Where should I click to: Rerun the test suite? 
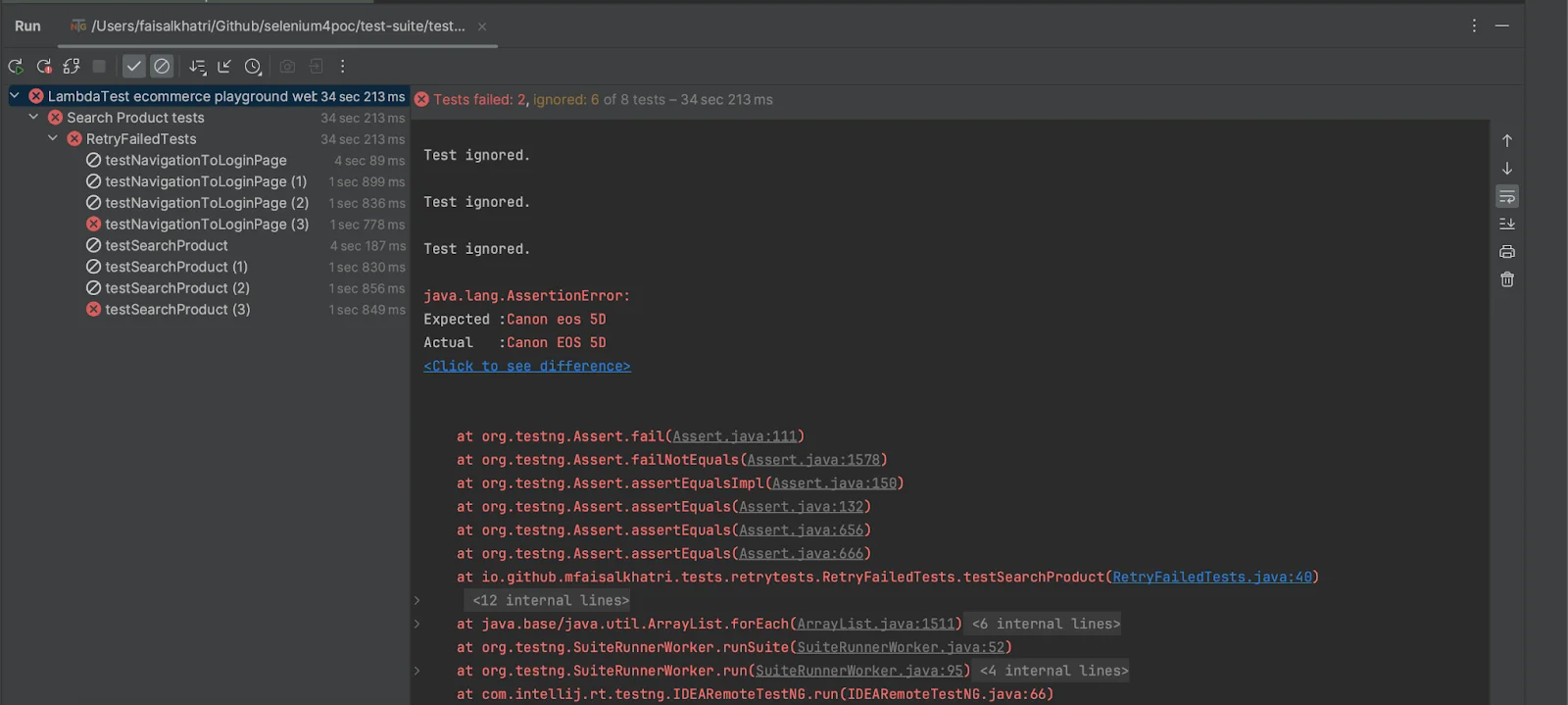16,67
